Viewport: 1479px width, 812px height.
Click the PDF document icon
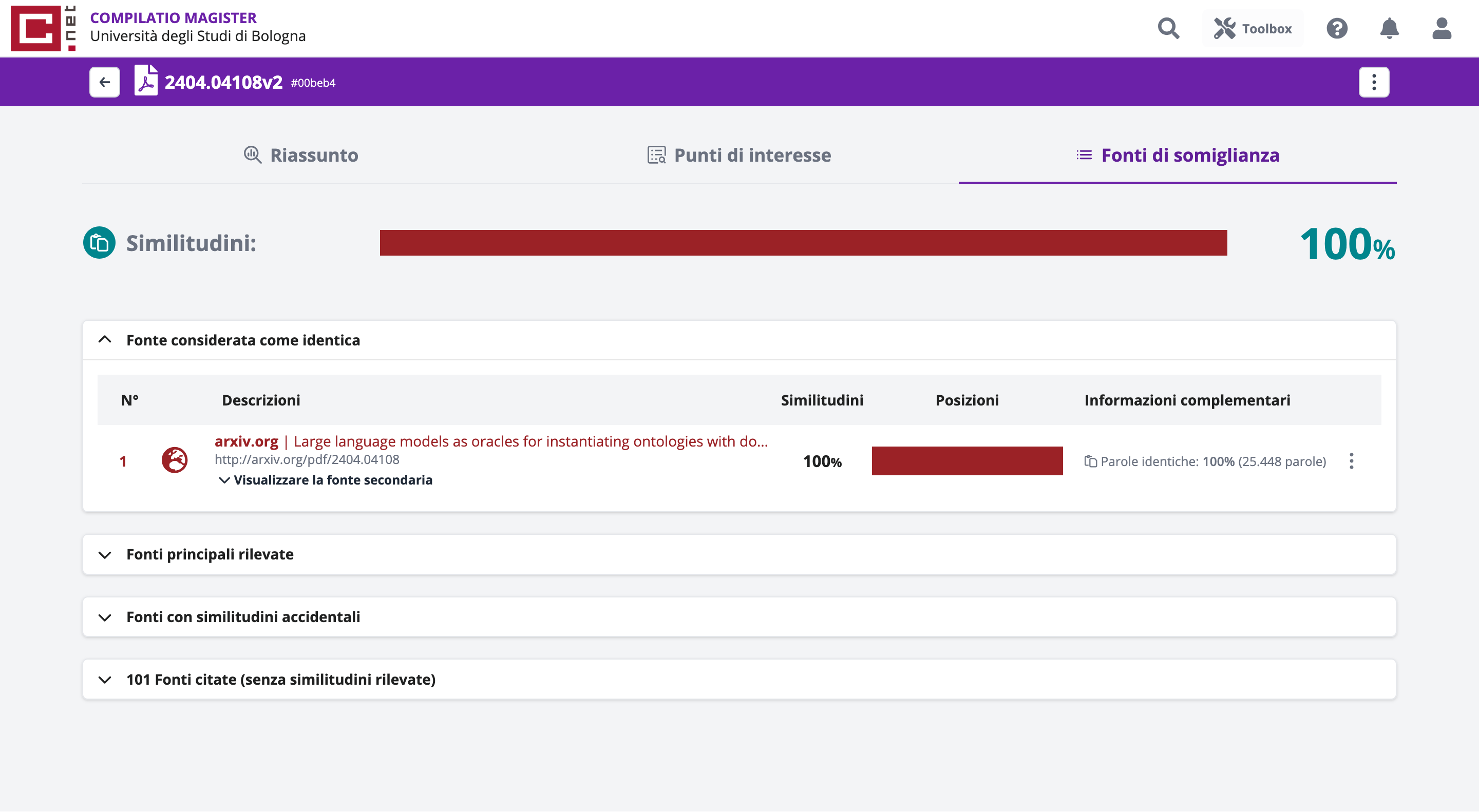click(146, 81)
